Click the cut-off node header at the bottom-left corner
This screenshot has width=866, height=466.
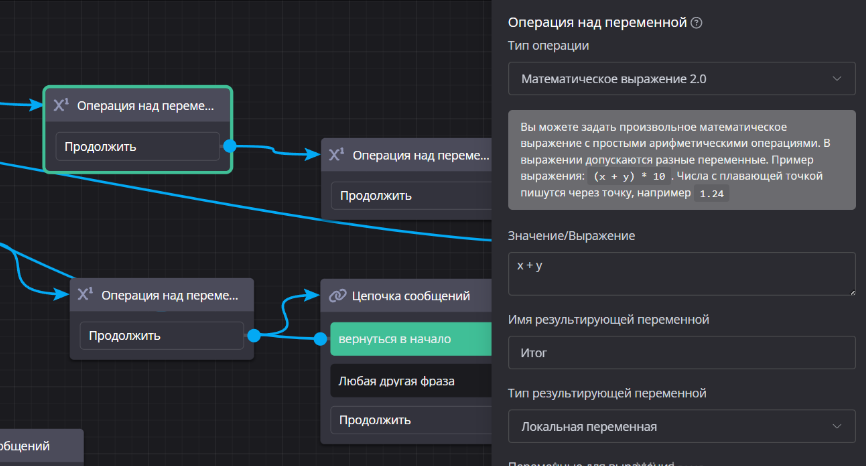[35, 446]
